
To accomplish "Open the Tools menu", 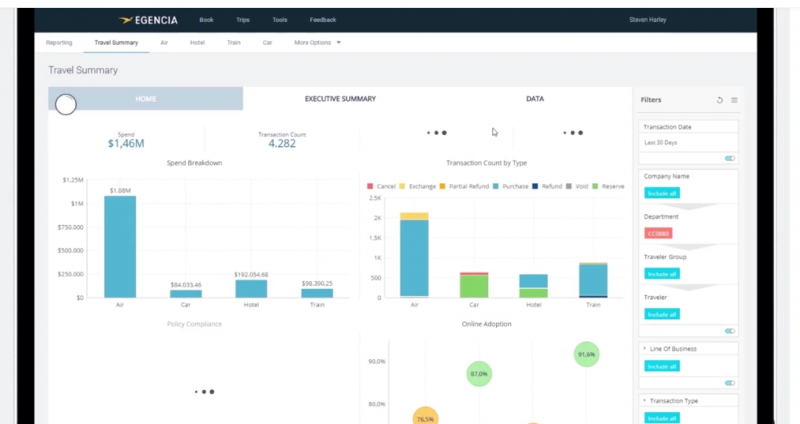I will tap(280, 20).
